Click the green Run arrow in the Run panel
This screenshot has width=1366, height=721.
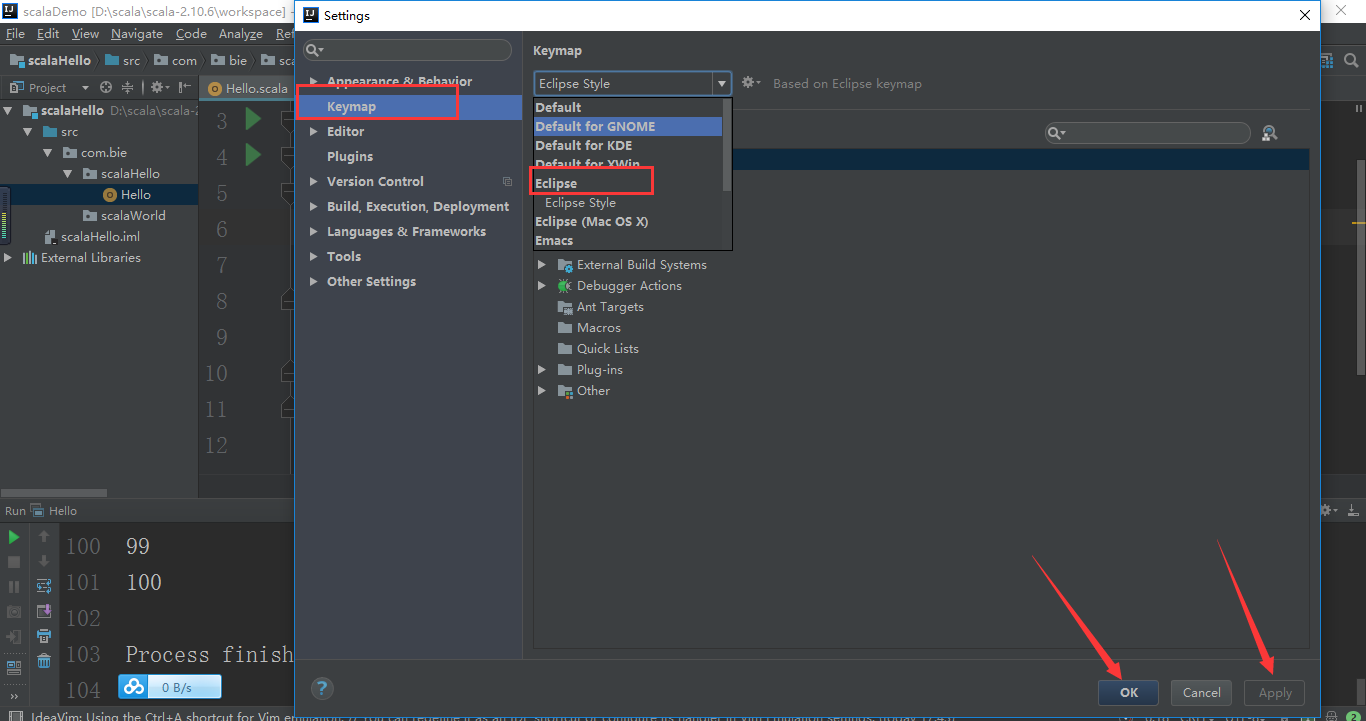pyautogui.click(x=13, y=537)
